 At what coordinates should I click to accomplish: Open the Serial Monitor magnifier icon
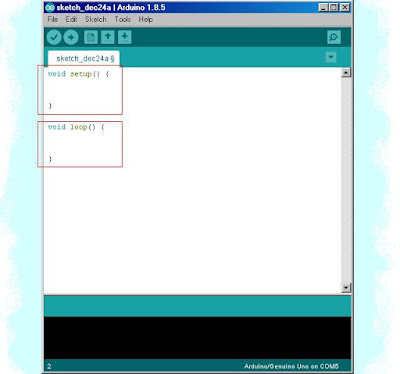pos(334,37)
